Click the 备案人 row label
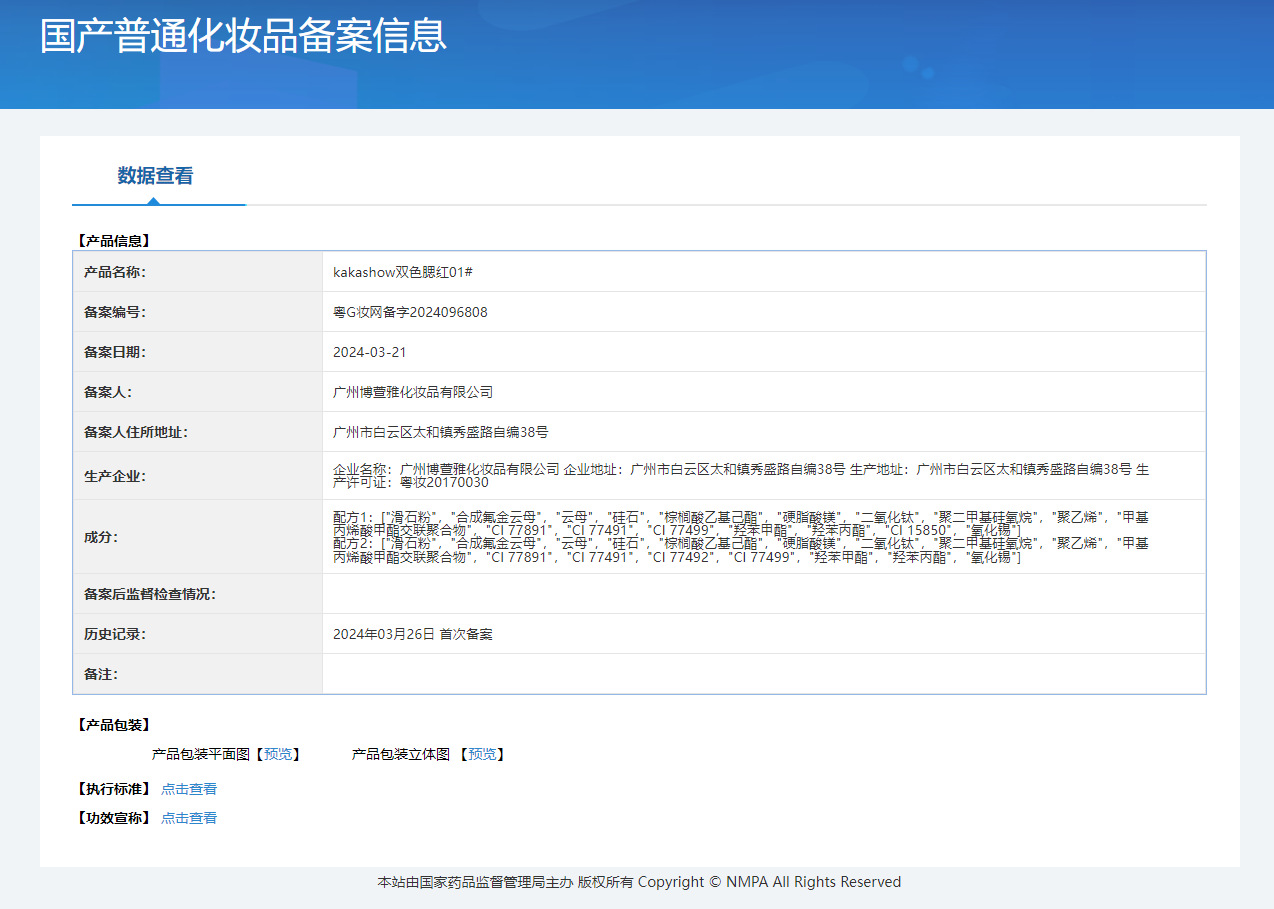Viewport: 1274px width, 909px height. pyautogui.click(x=107, y=392)
